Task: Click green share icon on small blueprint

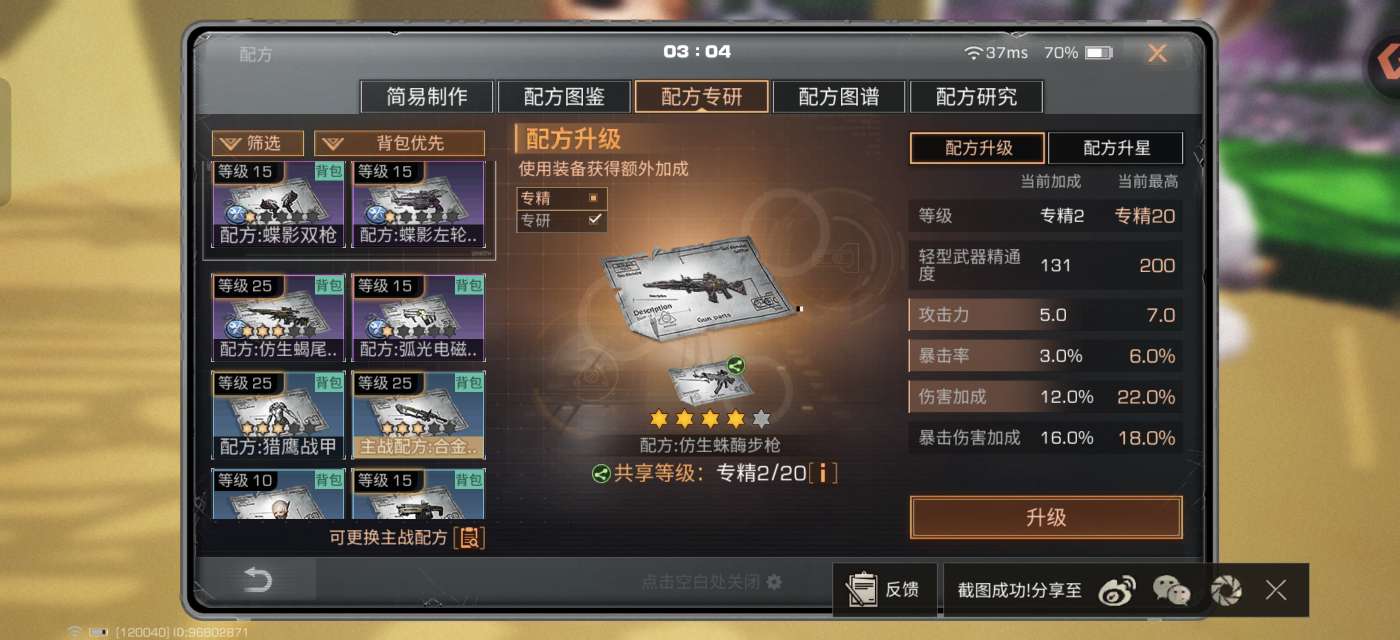Action: click(x=737, y=365)
